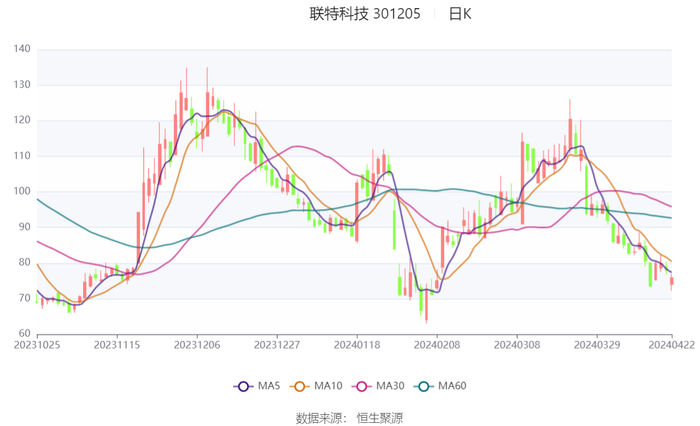The image size is (700, 426).
Task: Click the 20231206 date label on x-axis
Action: (197, 344)
